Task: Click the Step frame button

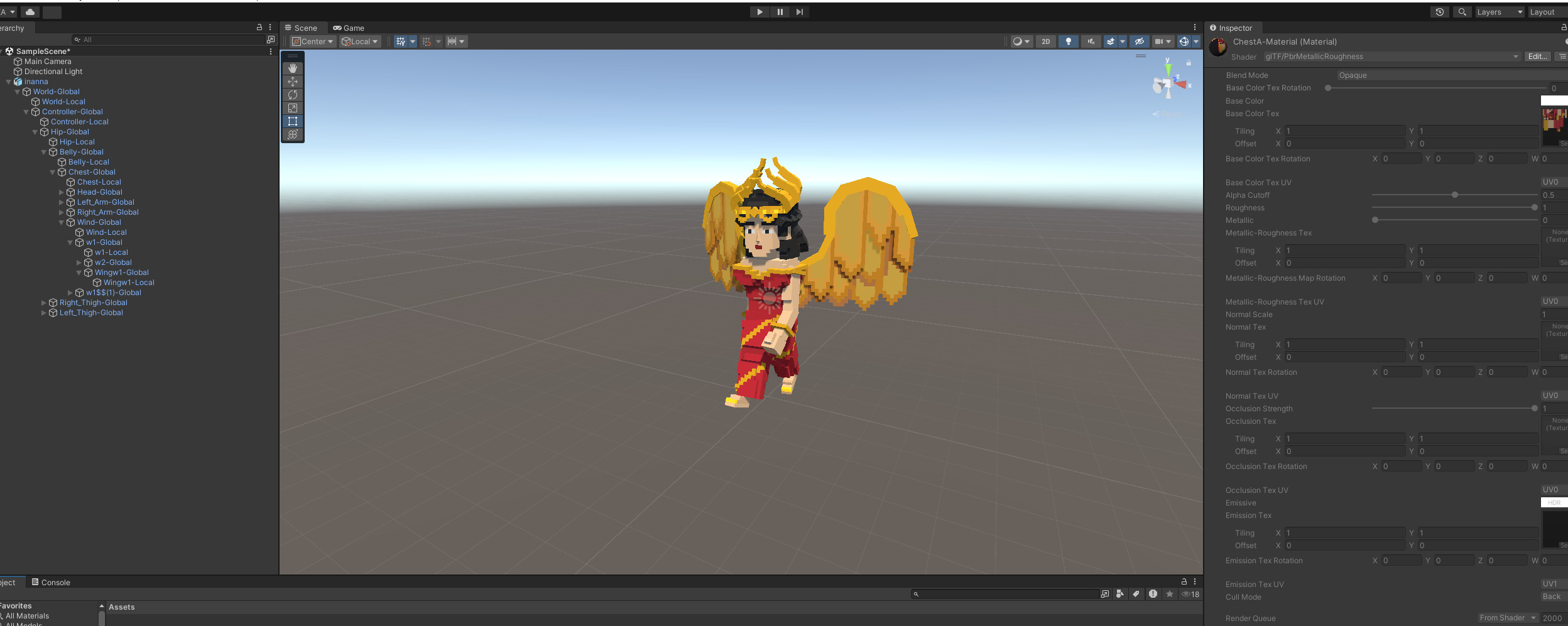Action: click(x=799, y=12)
